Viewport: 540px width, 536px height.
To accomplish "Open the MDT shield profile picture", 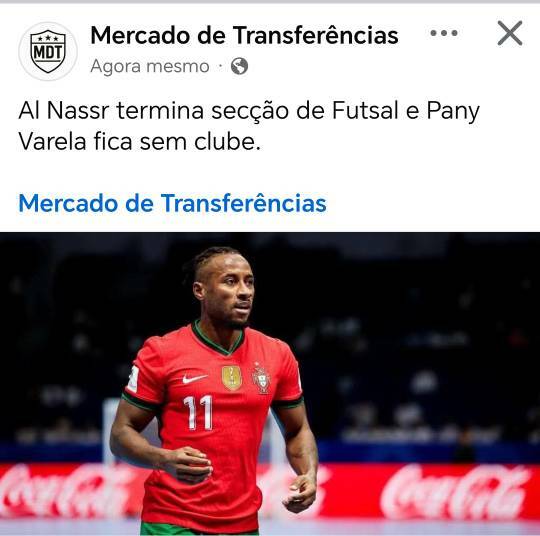I will click(48, 51).
